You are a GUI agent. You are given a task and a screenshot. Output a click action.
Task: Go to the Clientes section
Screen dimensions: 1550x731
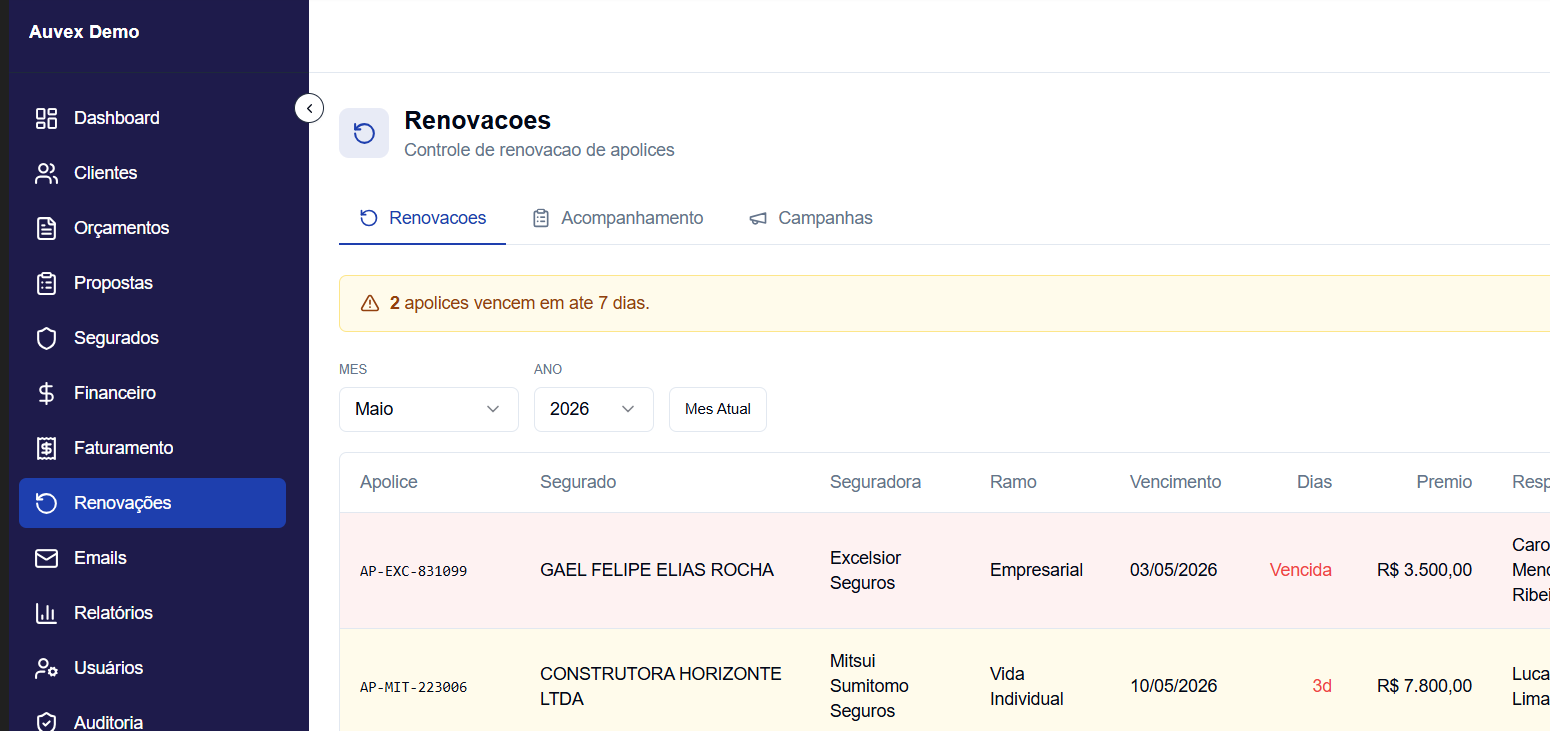152,173
